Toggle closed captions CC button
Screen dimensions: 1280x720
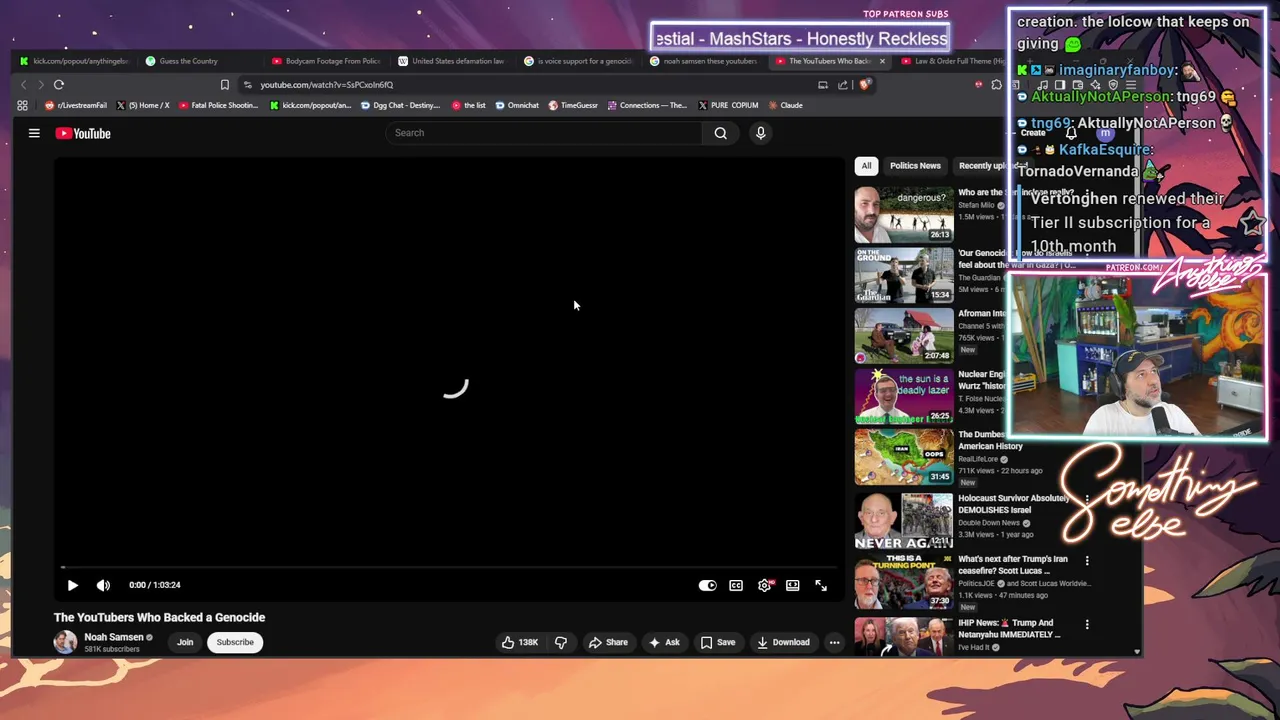[736, 585]
